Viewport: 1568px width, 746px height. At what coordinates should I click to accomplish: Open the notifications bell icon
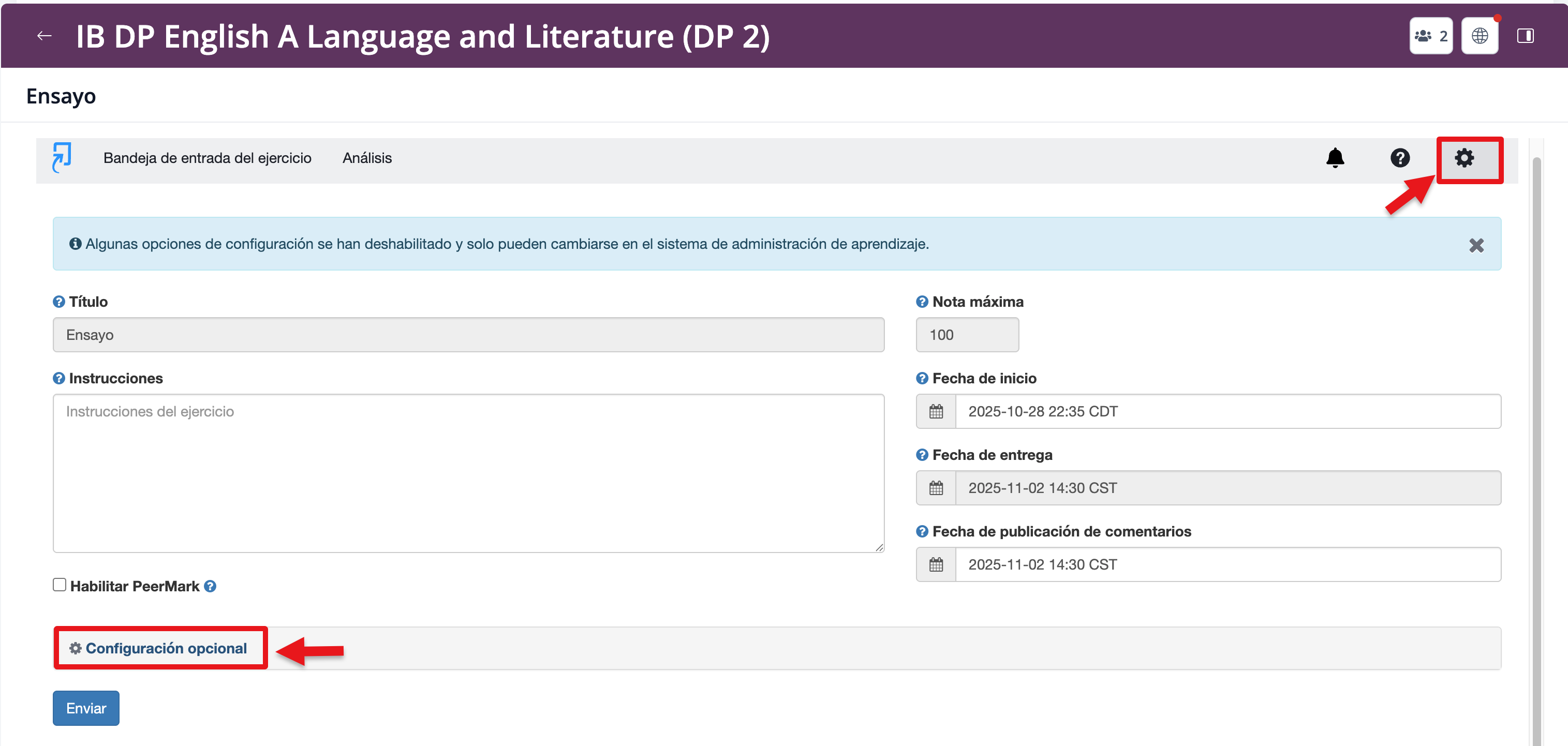point(1335,158)
